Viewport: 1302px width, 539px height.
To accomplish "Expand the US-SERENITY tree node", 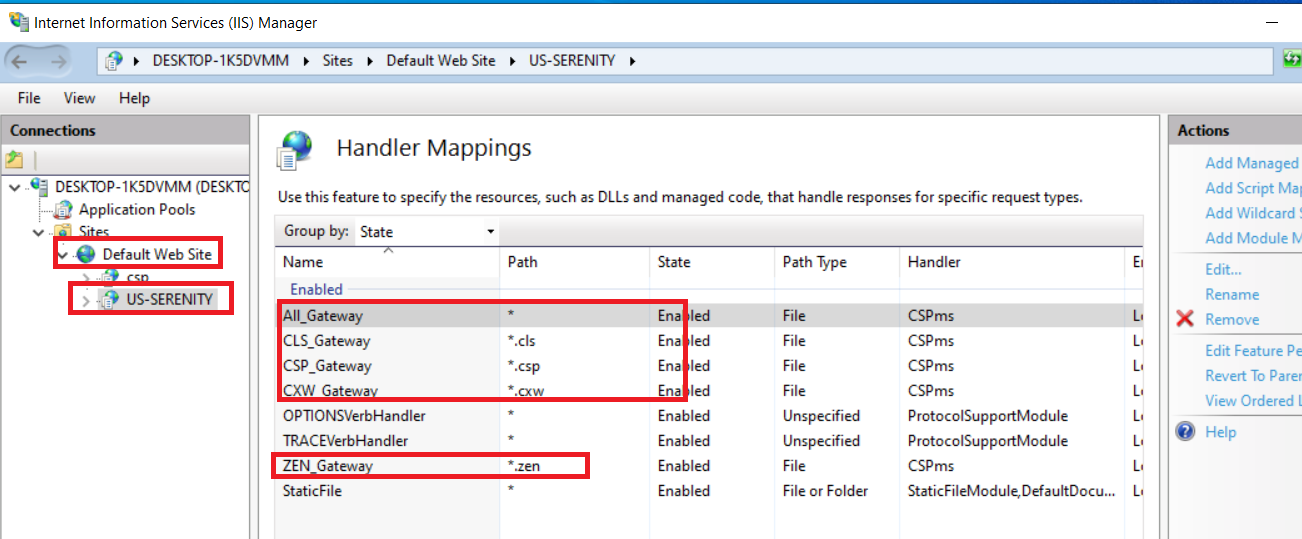I will point(86,299).
